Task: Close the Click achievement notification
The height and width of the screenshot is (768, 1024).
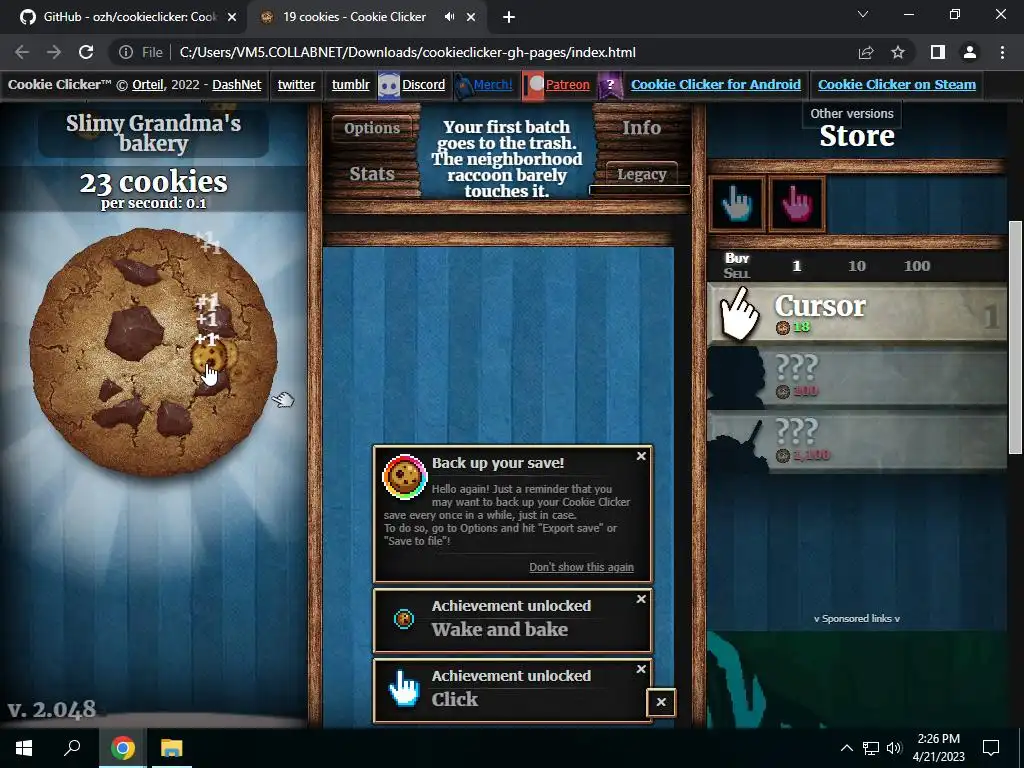Action: tap(641, 669)
